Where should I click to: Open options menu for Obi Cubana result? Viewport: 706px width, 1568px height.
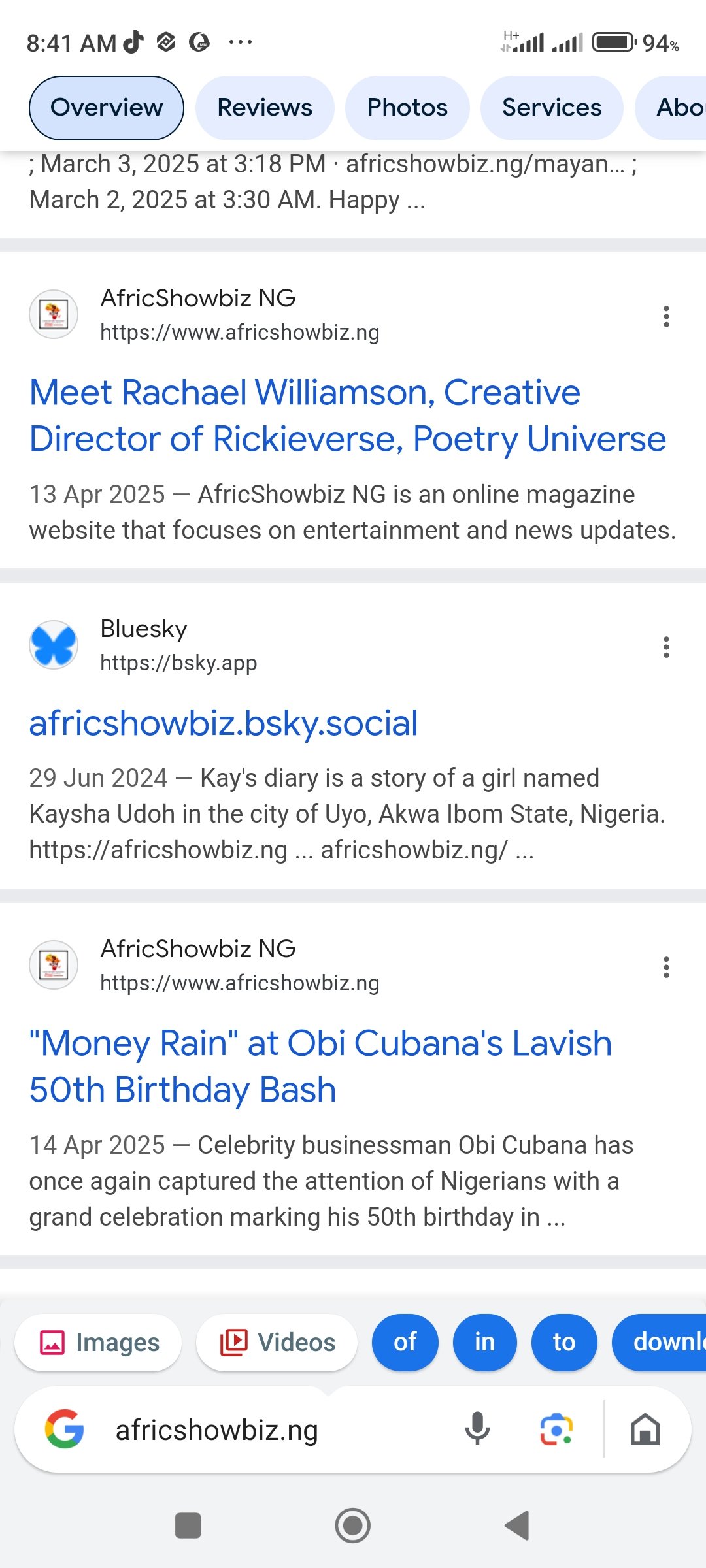pos(666,968)
